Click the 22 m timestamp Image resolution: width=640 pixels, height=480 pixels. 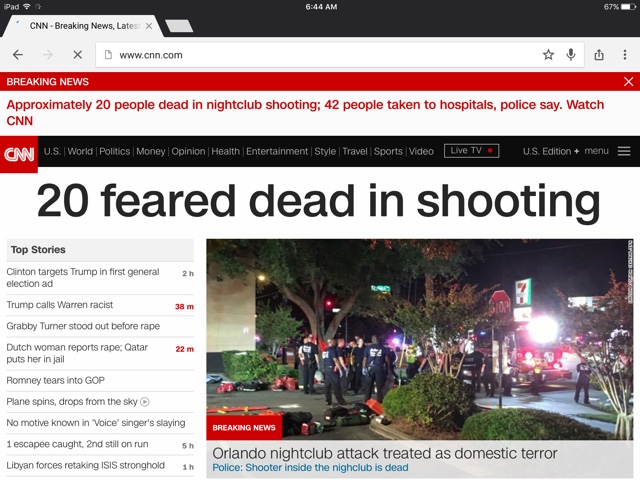click(x=184, y=349)
